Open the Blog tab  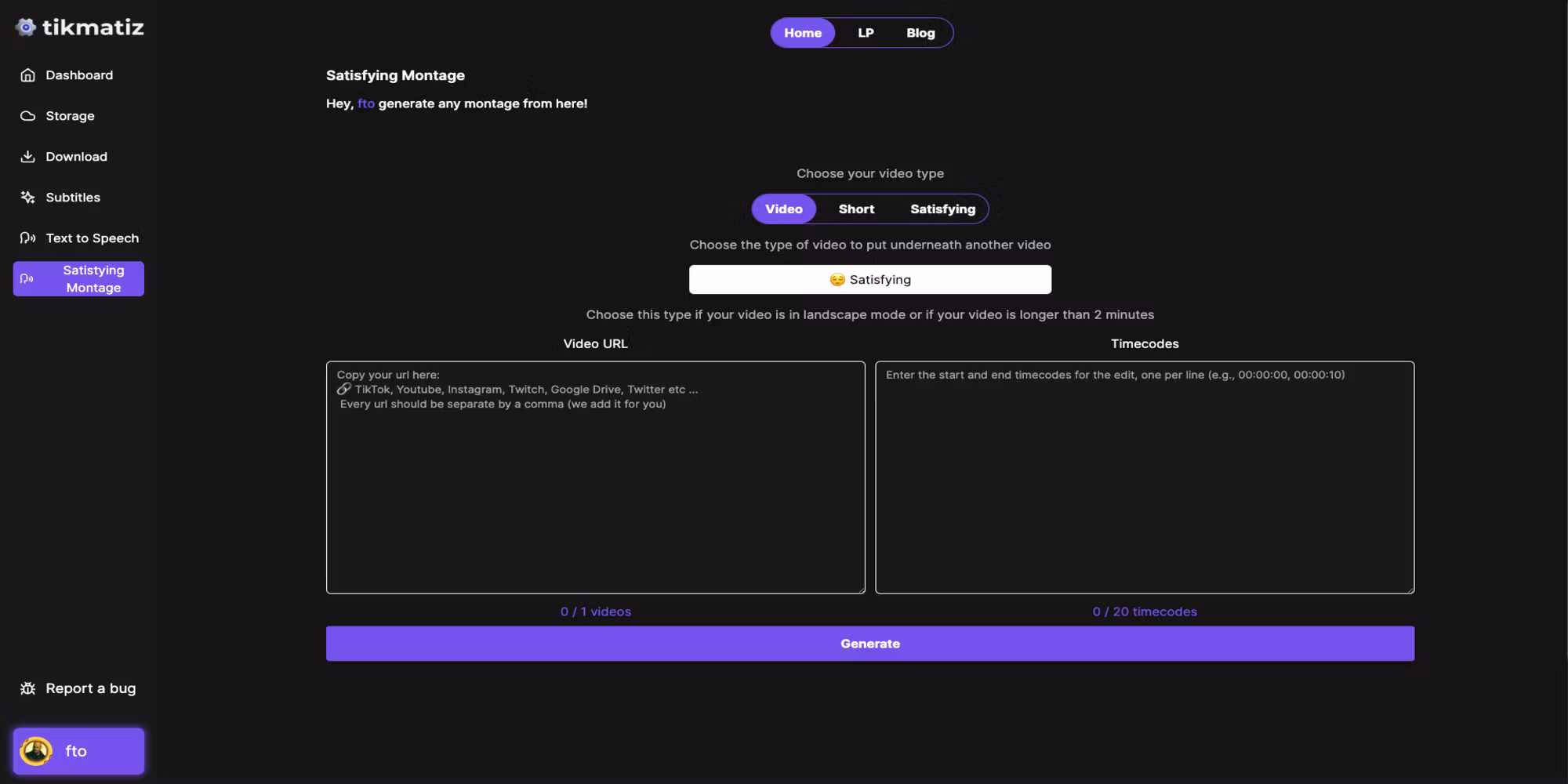point(920,33)
